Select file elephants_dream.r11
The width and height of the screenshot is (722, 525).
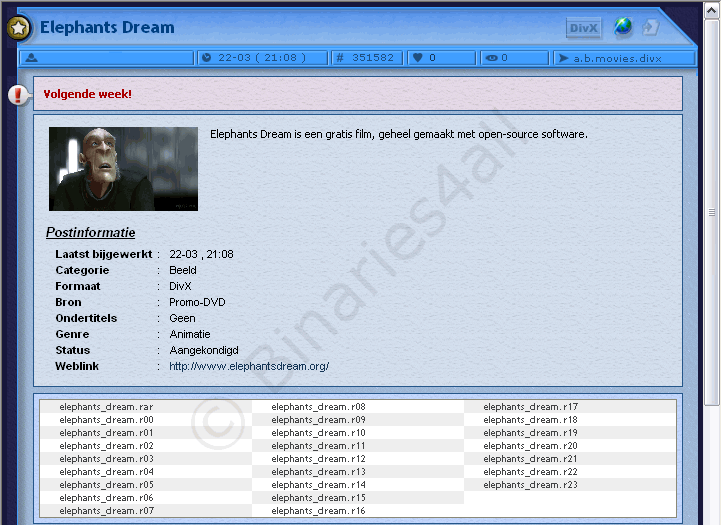pos(318,445)
